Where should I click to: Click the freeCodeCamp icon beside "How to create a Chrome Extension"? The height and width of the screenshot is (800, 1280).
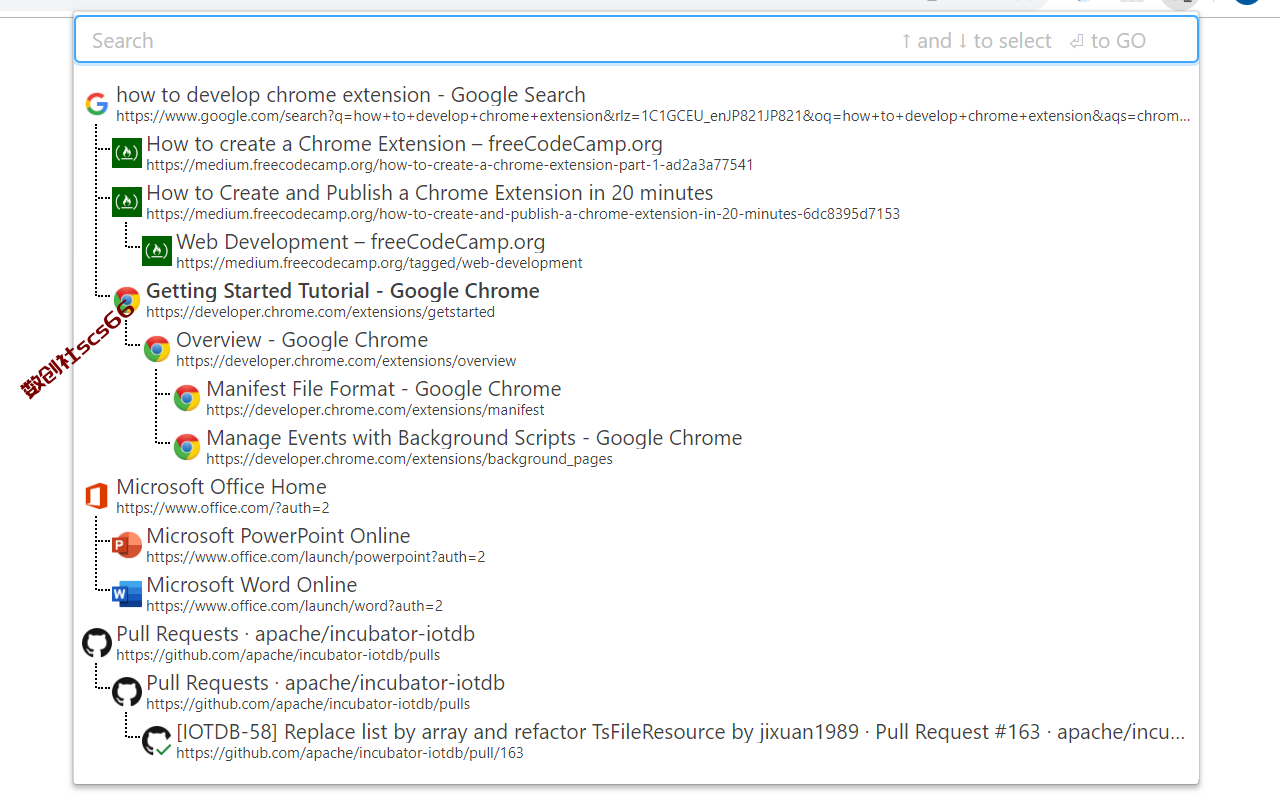point(127,153)
